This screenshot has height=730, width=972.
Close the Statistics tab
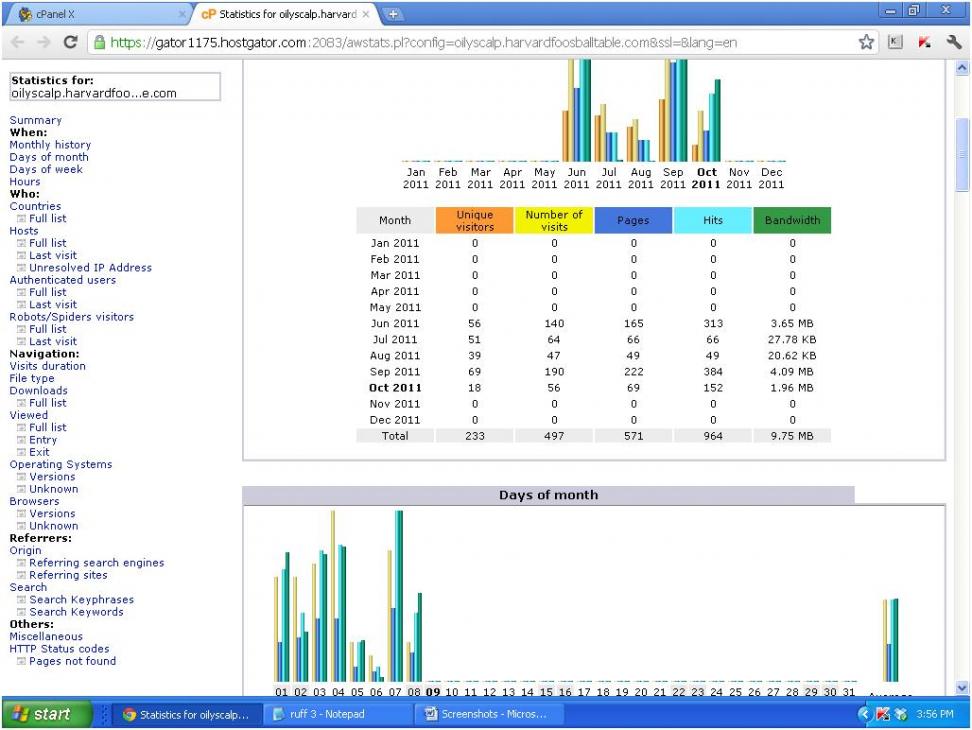[366, 15]
